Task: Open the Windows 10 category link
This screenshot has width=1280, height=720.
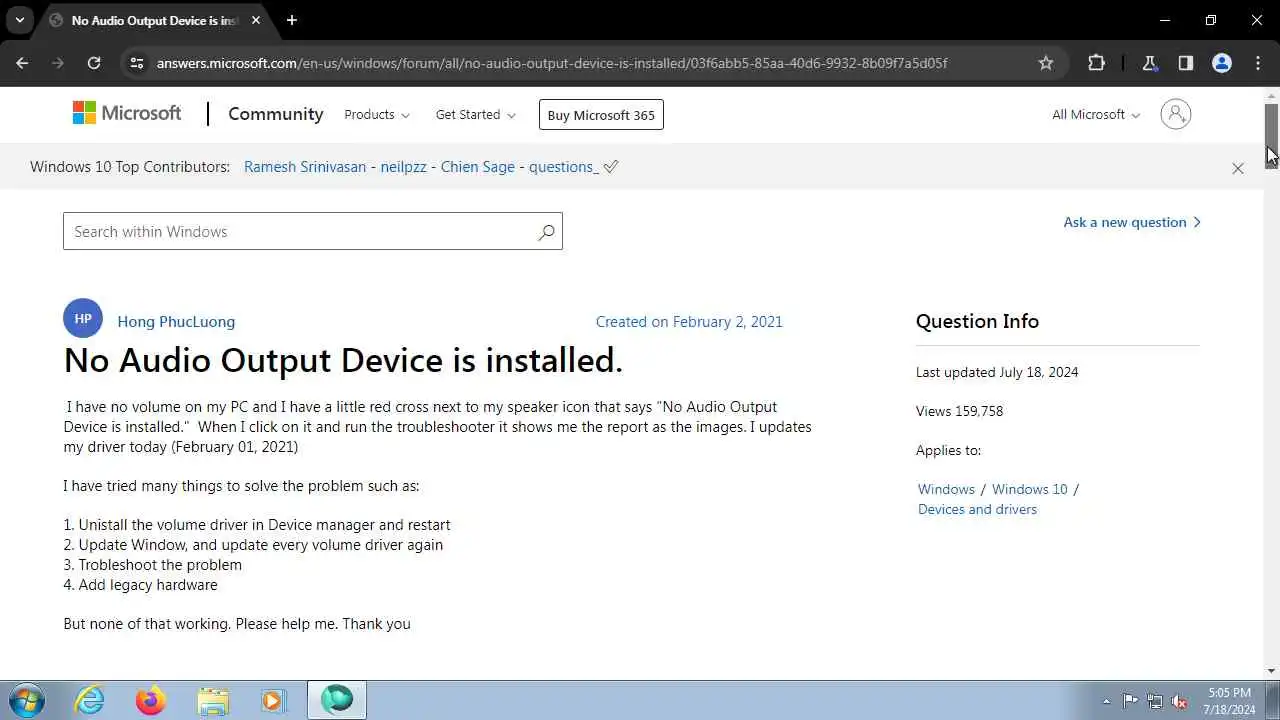Action: (x=1030, y=489)
